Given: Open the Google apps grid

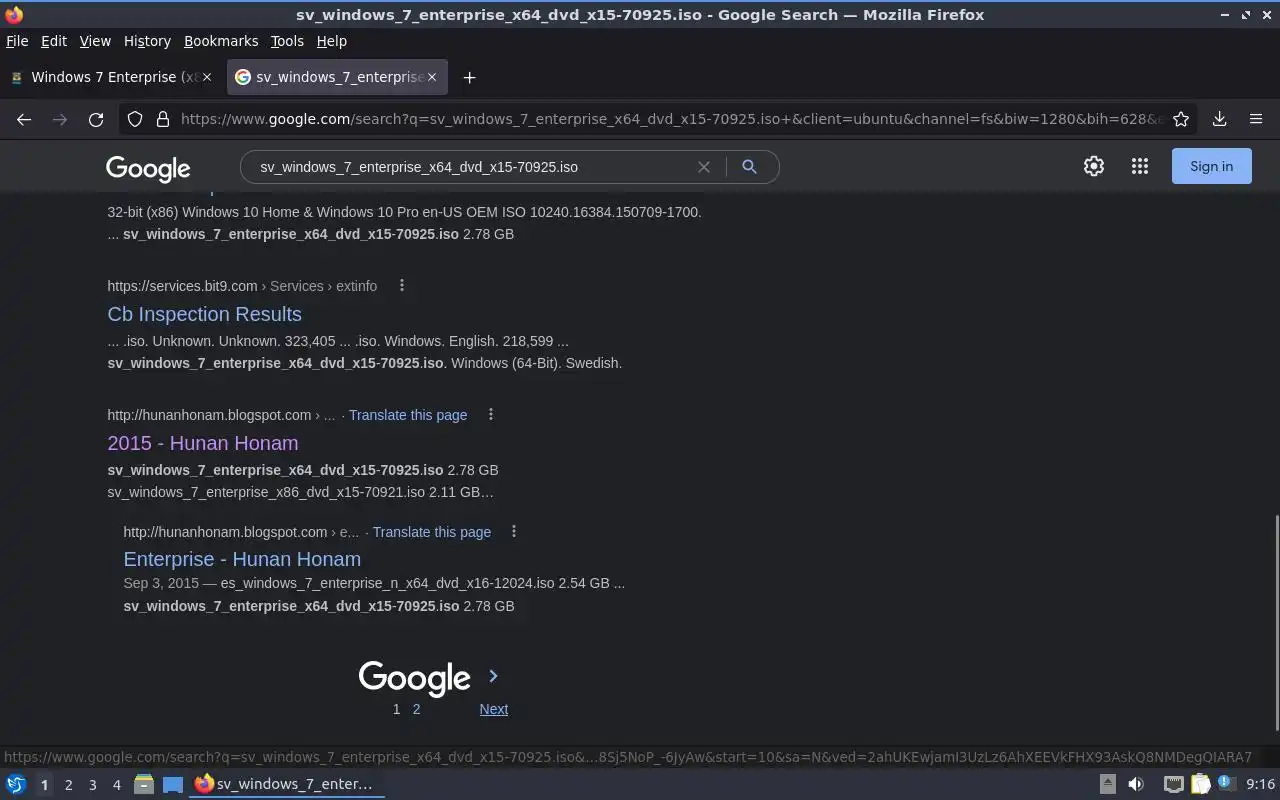Looking at the screenshot, I should click(x=1140, y=167).
